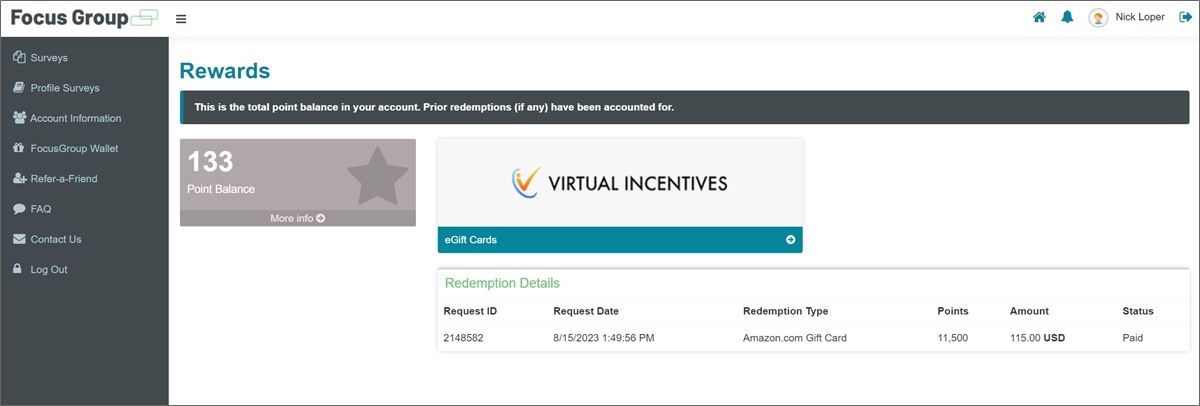Click the Surveys icon in sidebar
Image resolution: width=1200 pixels, height=406 pixels.
tap(19, 57)
